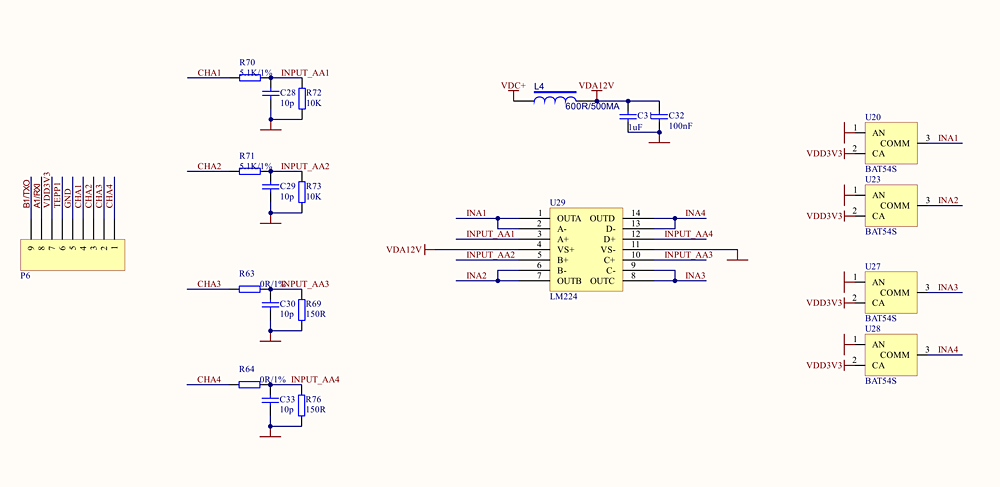Click resistor R76 150R symbol
This screenshot has width=1000, height=487.
point(300,403)
